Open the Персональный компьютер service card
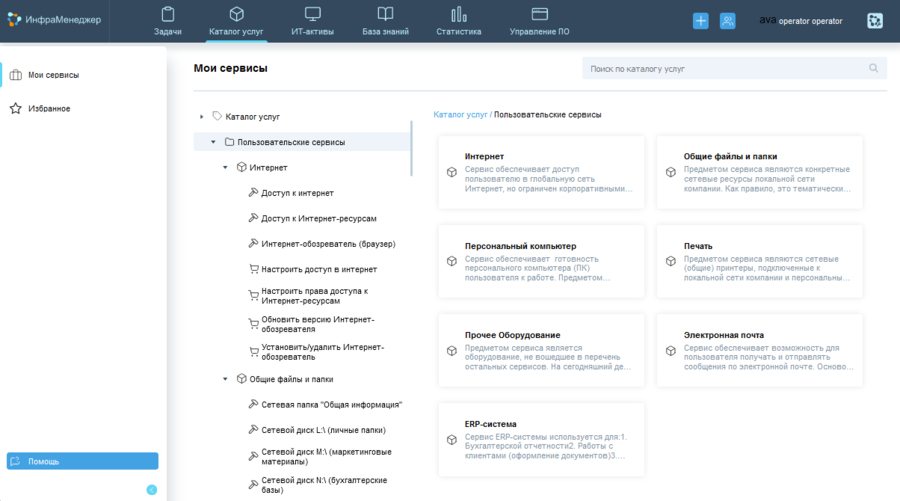Screen dimensions: 900x501 click(541, 261)
